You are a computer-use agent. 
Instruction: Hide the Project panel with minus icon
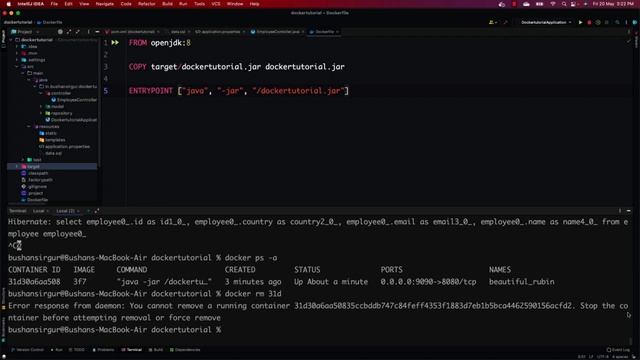tap(97, 31)
